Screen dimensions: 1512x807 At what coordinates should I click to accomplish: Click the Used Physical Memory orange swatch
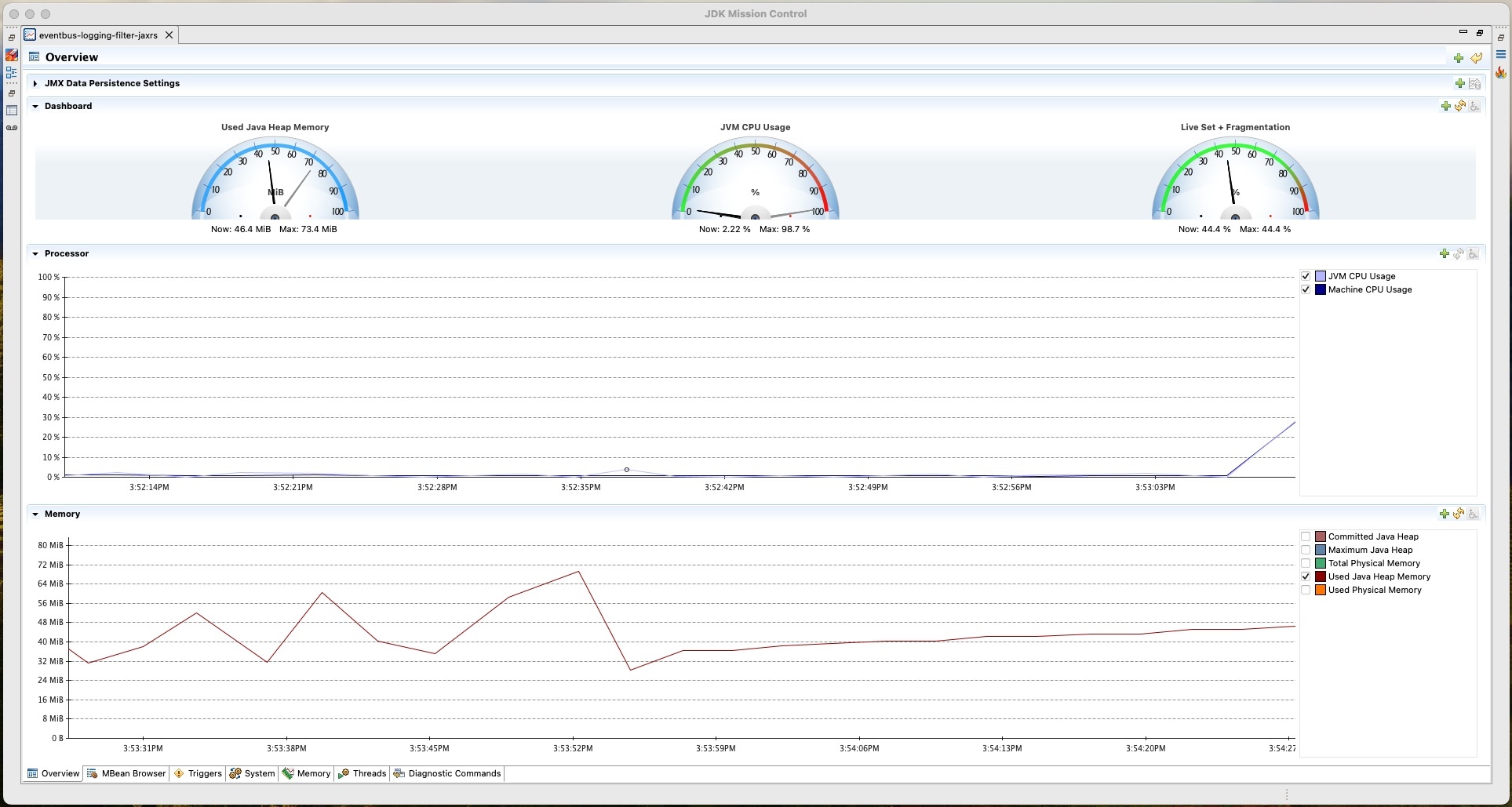pyautogui.click(x=1321, y=590)
